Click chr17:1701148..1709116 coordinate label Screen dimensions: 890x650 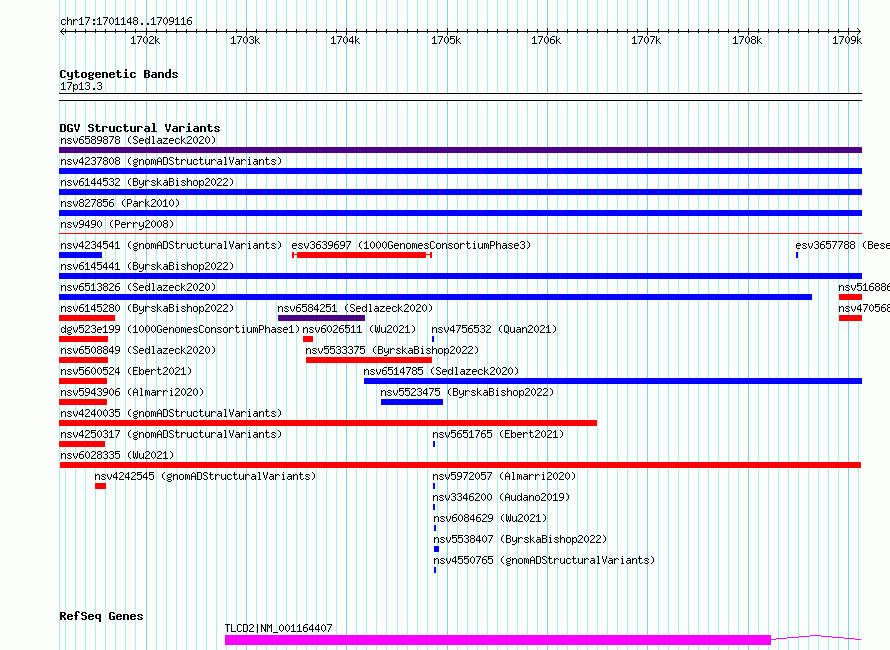pyautogui.click(x=126, y=22)
